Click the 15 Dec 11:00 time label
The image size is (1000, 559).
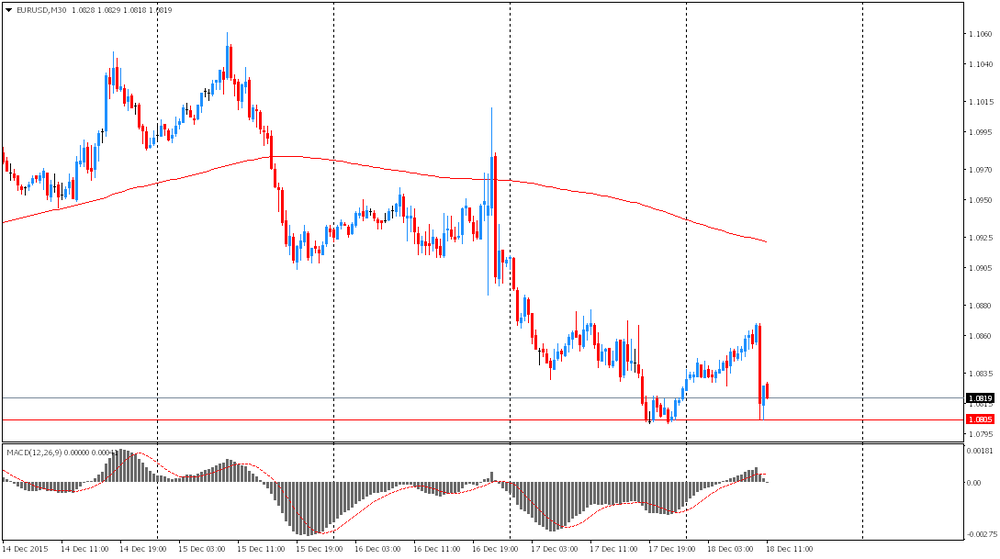pyautogui.click(x=261, y=549)
